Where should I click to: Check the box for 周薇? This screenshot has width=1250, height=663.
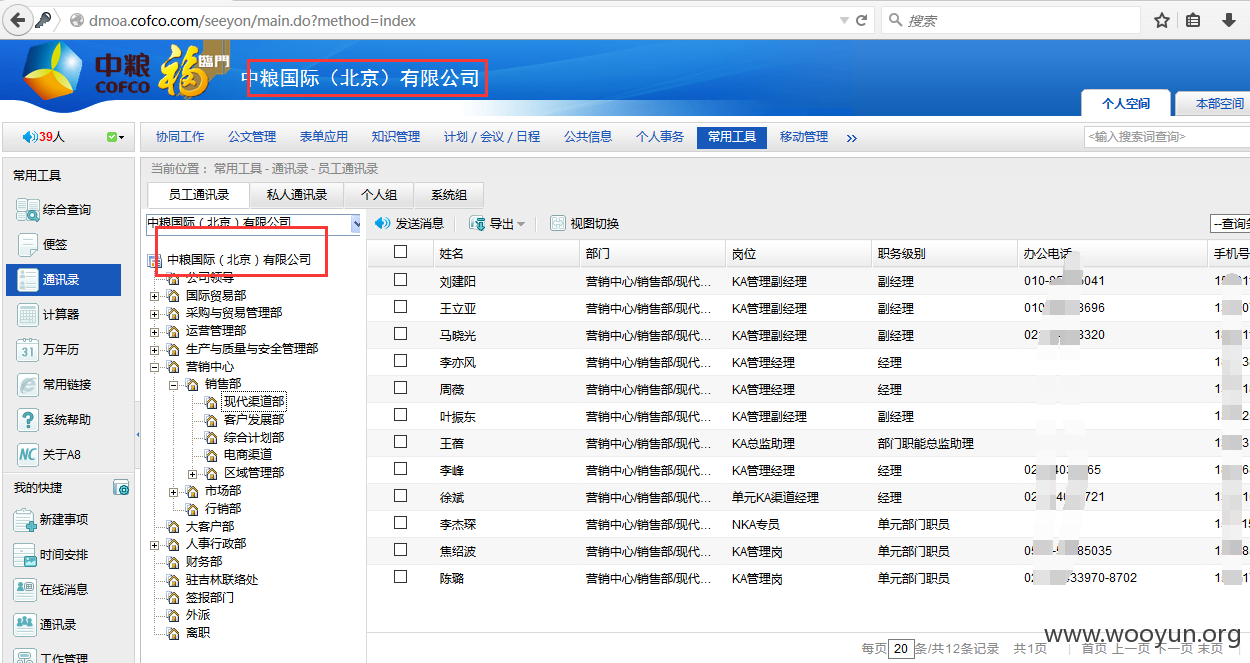(x=400, y=388)
